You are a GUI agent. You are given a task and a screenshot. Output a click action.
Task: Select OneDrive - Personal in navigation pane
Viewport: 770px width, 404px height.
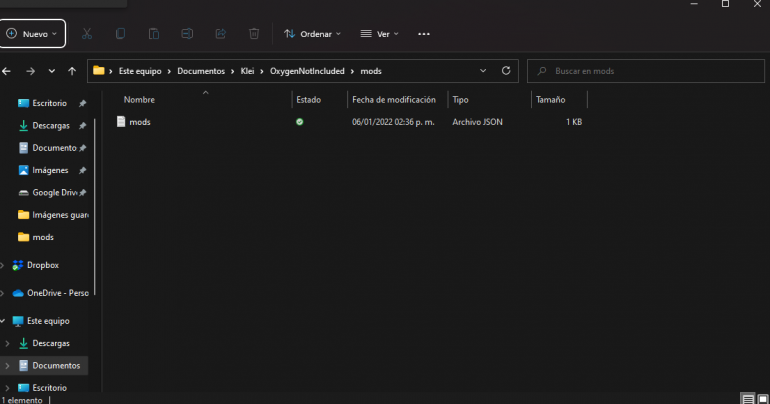pyautogui.click(x=57, y=293)
